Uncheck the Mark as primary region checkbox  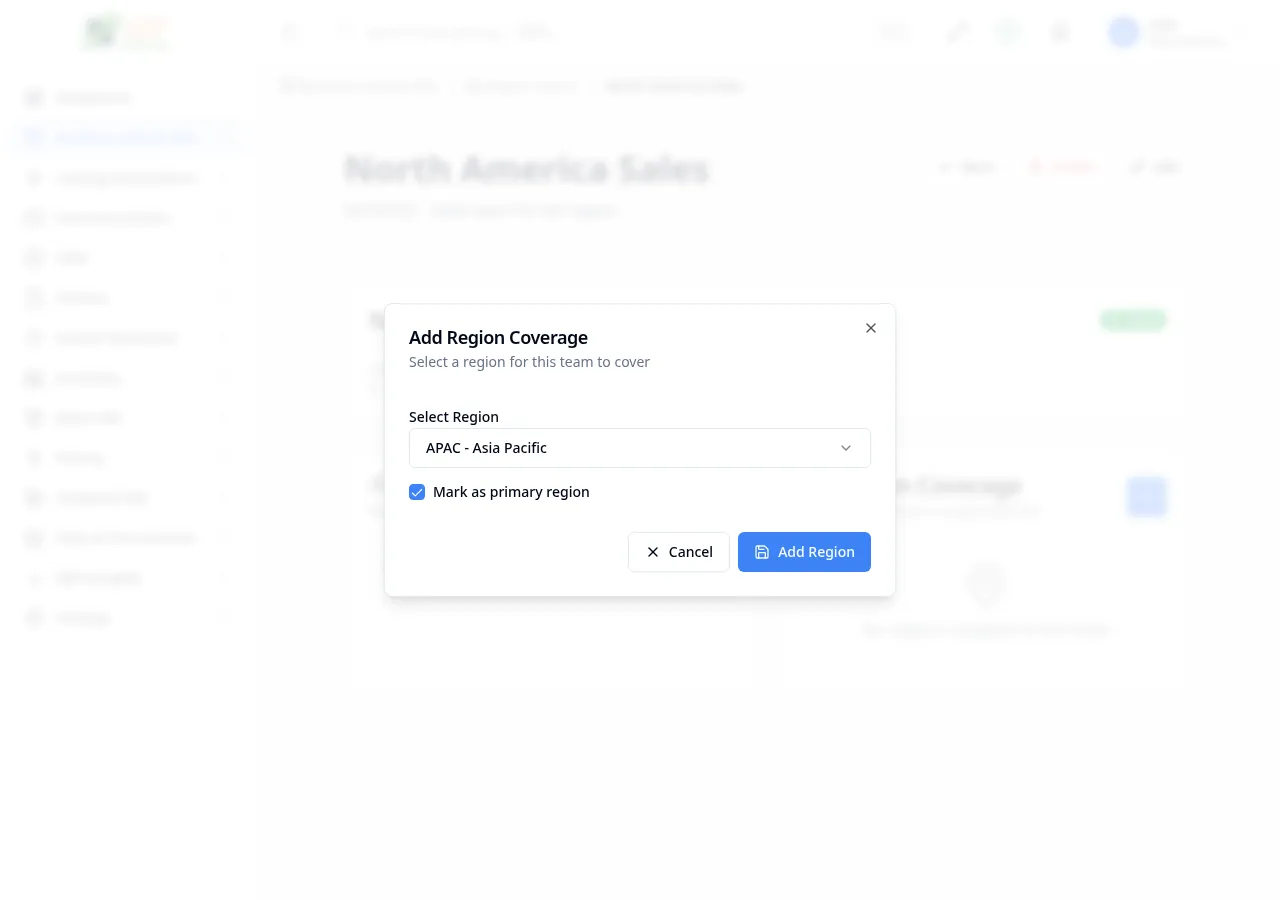417,492
